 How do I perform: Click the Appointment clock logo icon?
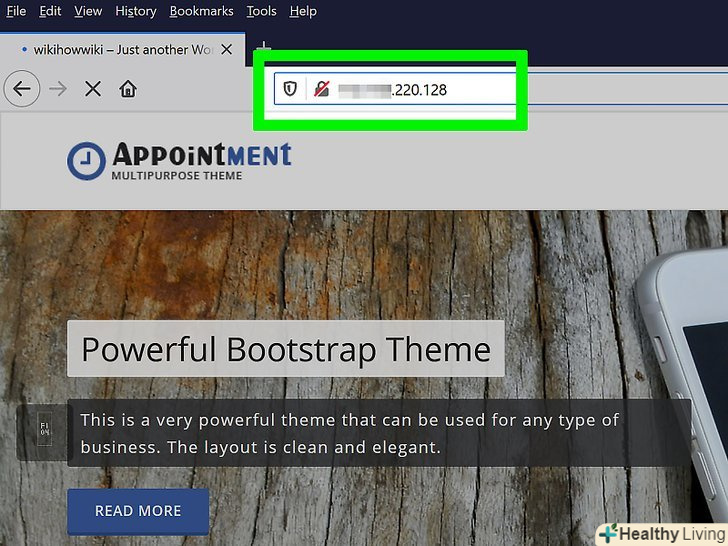tap(86, 161)
